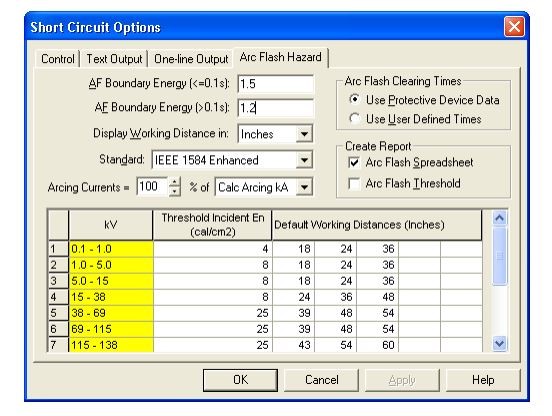Enable Arc Flash Threshold checkbox
The width and height of the screenshot is (552, 416).
click(354, 183)
